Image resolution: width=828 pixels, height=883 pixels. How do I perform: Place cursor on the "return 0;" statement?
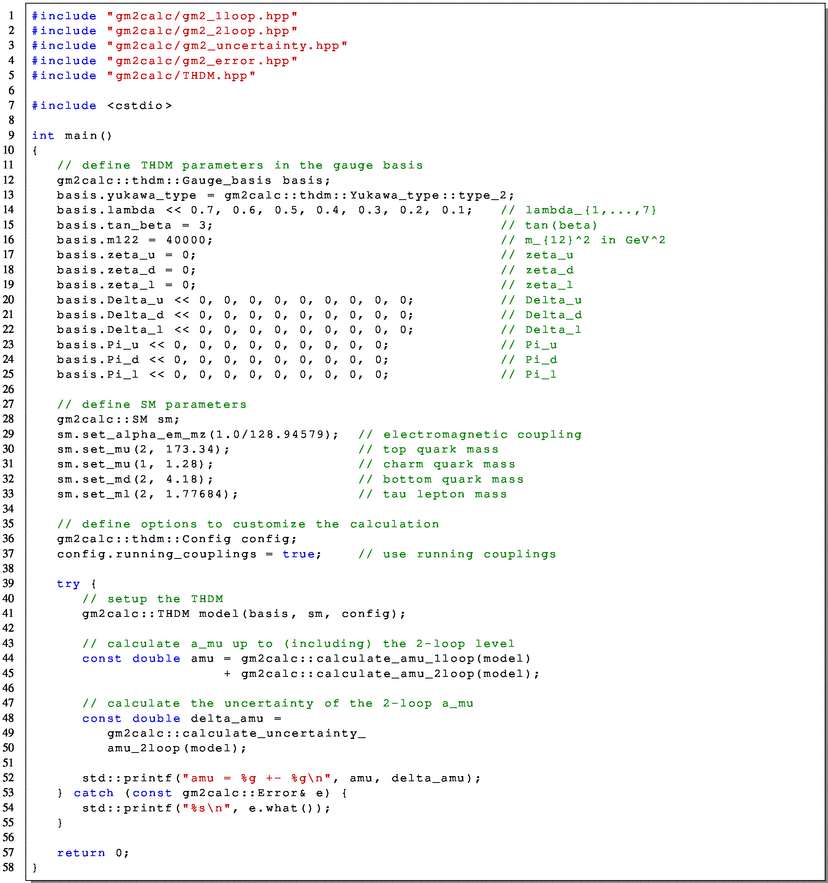[x=93, y=852]
